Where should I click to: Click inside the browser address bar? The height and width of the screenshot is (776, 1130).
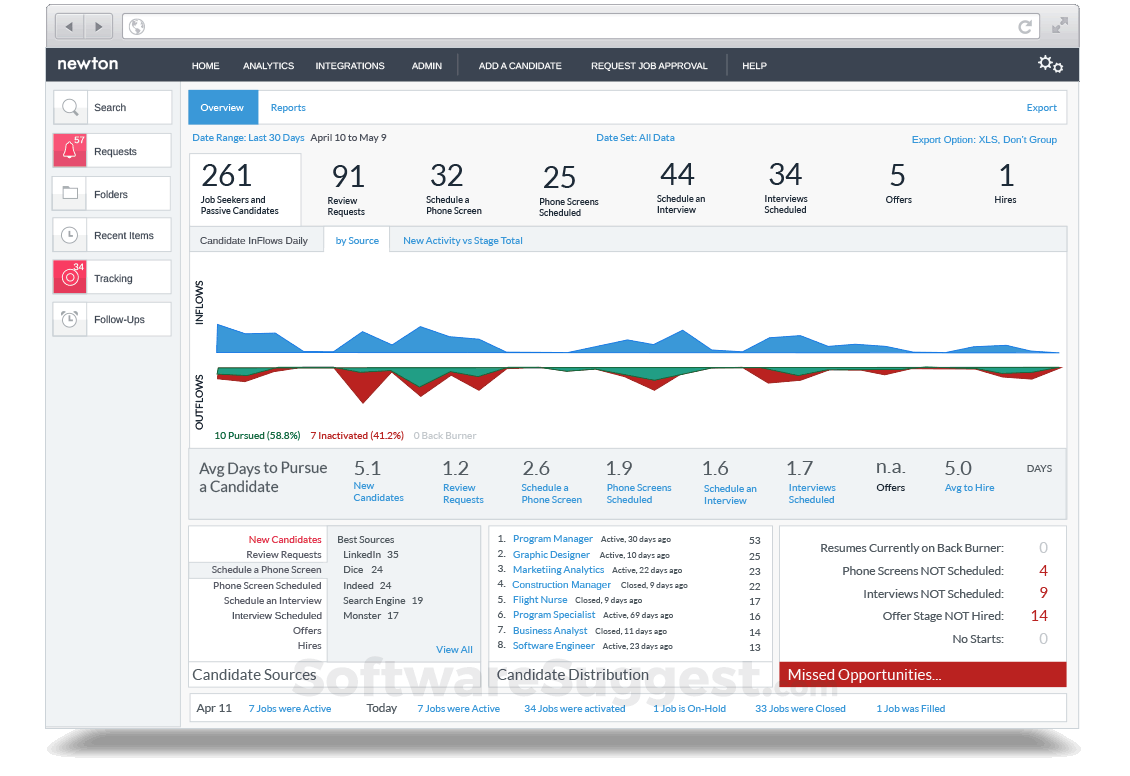point(570,27)
